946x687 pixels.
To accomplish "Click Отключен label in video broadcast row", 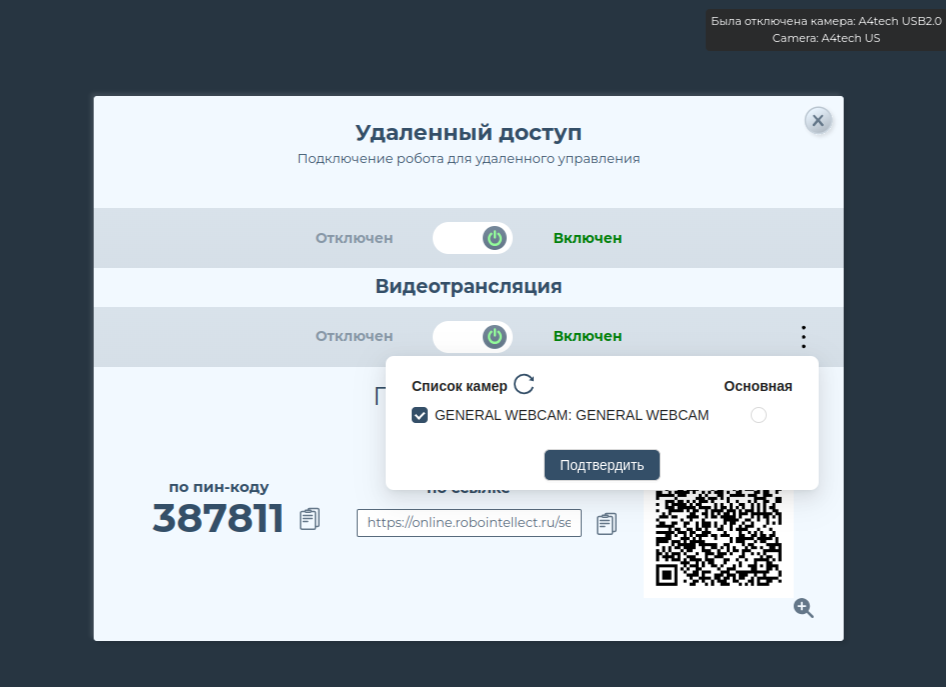I will click(354, 336).
